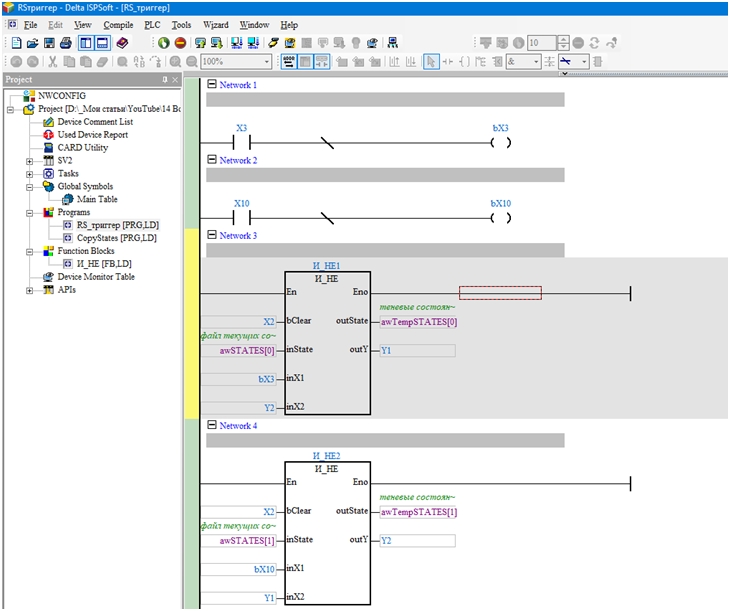Viewport: 730px width, 611px height.
Task: Open the Wizard menu
Action: 216,25
